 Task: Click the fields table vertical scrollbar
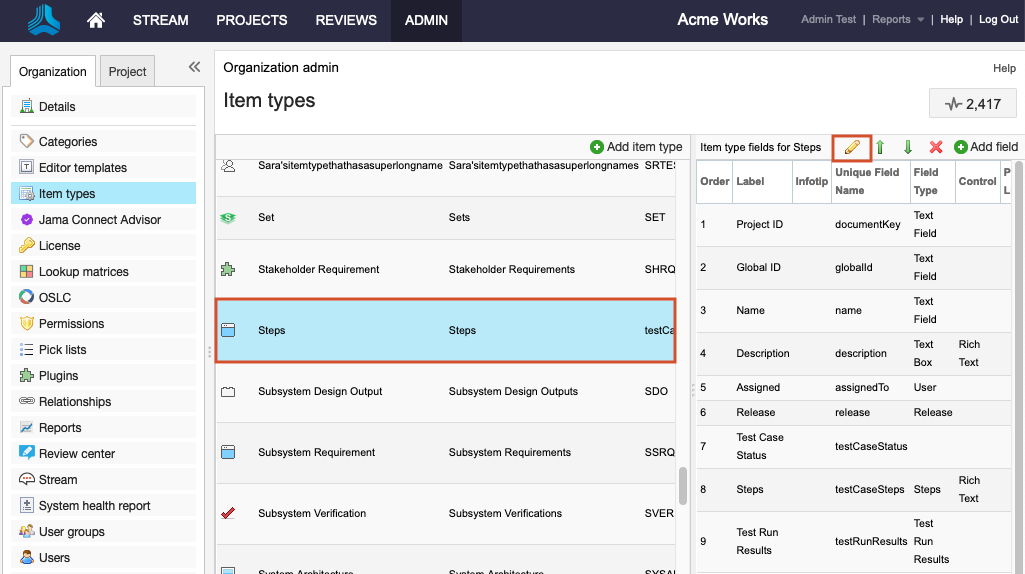tap(1018, 366)
